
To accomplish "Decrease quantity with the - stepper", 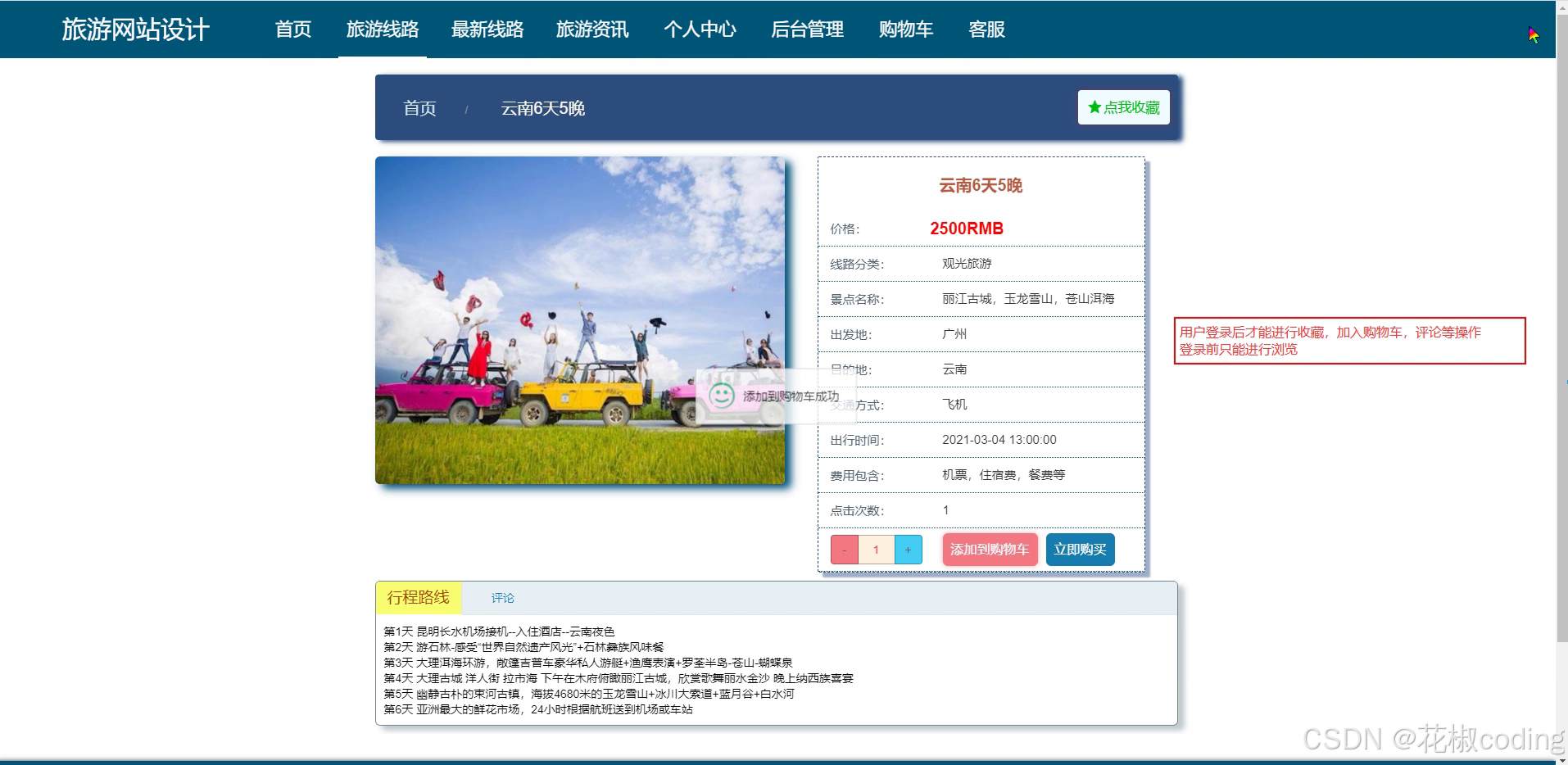I will [x=844, y=550].
